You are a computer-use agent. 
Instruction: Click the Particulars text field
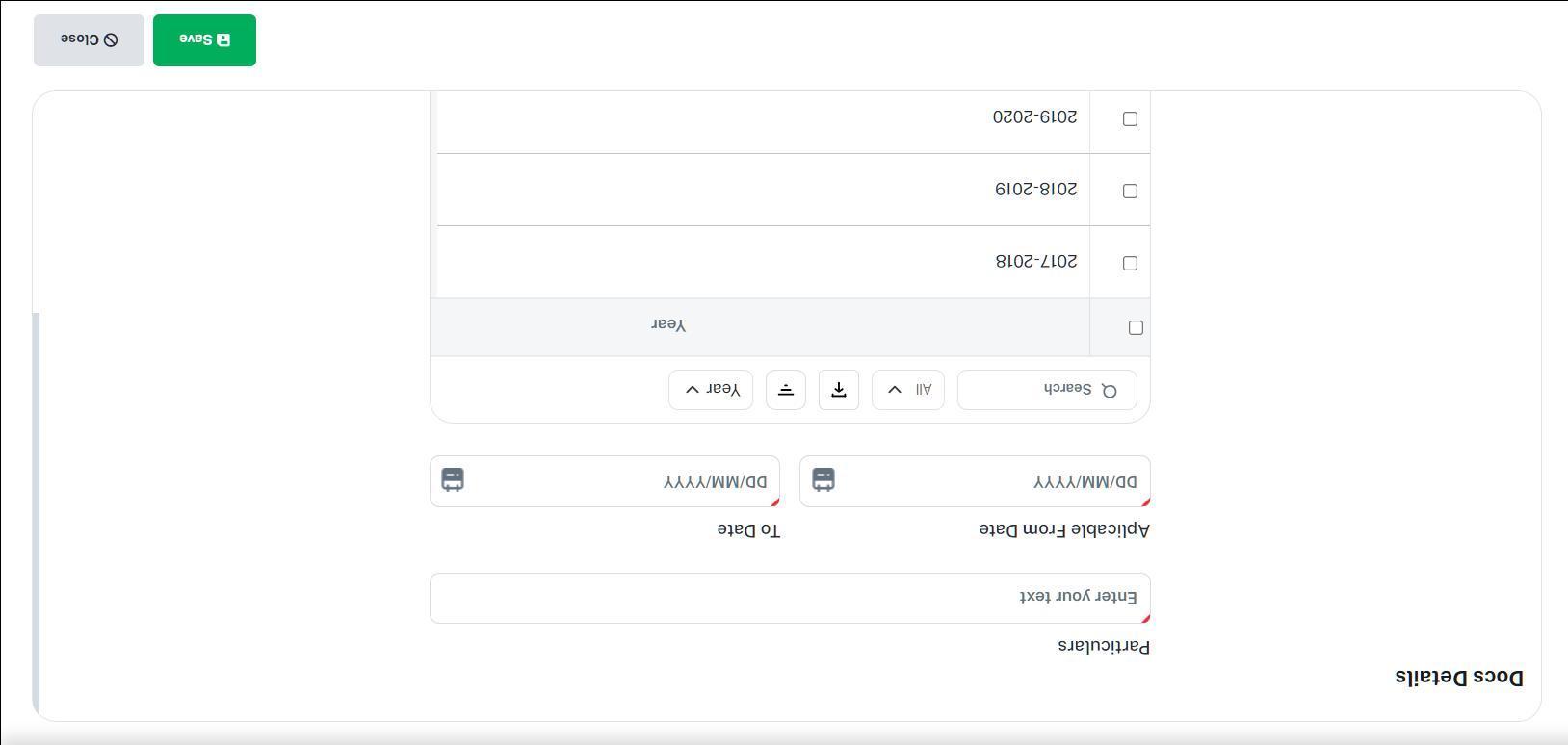click(790, 598)
